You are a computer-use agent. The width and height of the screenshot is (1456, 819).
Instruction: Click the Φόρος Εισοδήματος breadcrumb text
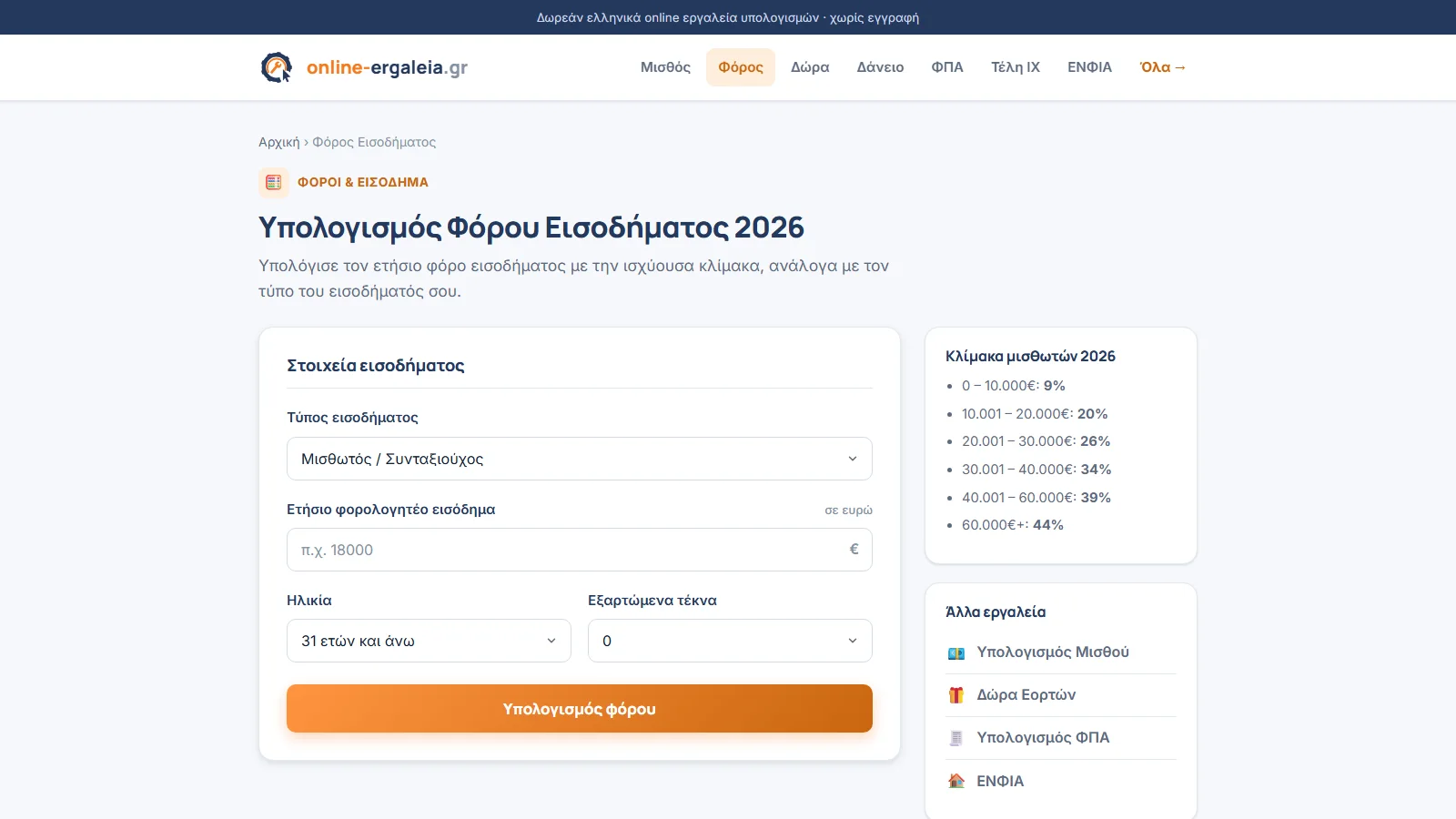click(374, 142)
